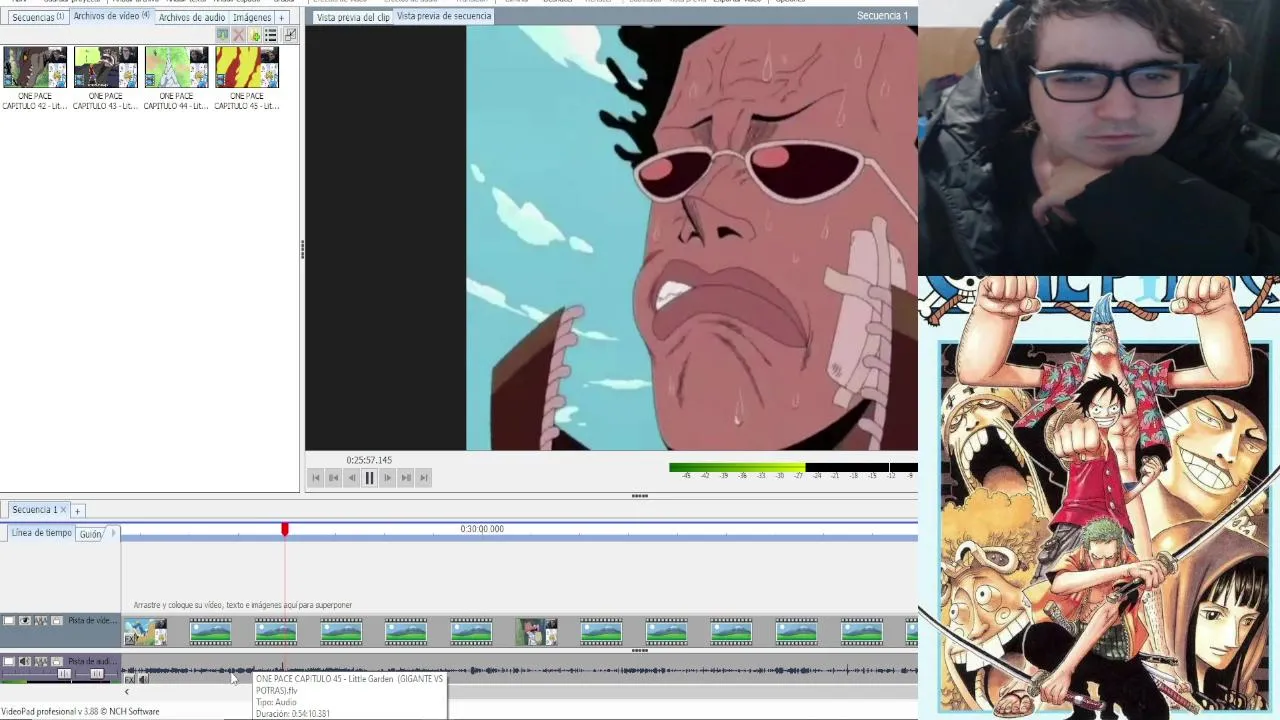Click the overlay track drop area text

tap(243, 605)
